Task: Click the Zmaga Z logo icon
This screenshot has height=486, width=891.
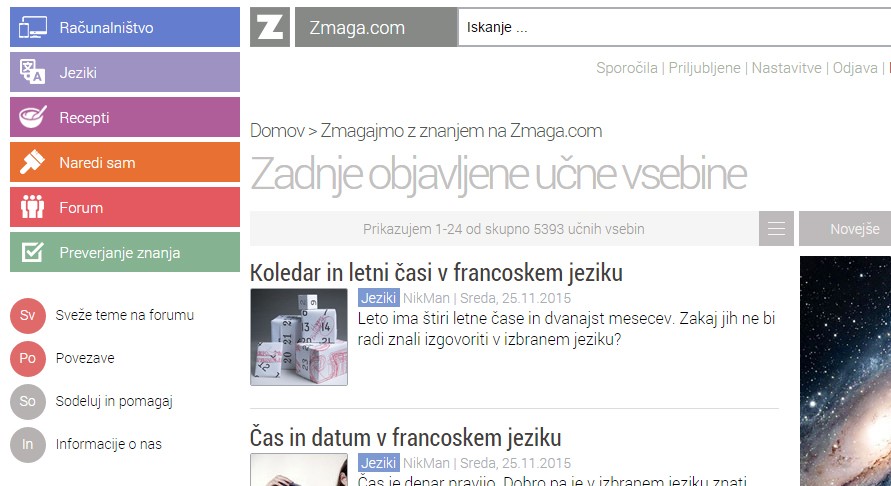Action: pyautogui.click(x=269, y=27)
